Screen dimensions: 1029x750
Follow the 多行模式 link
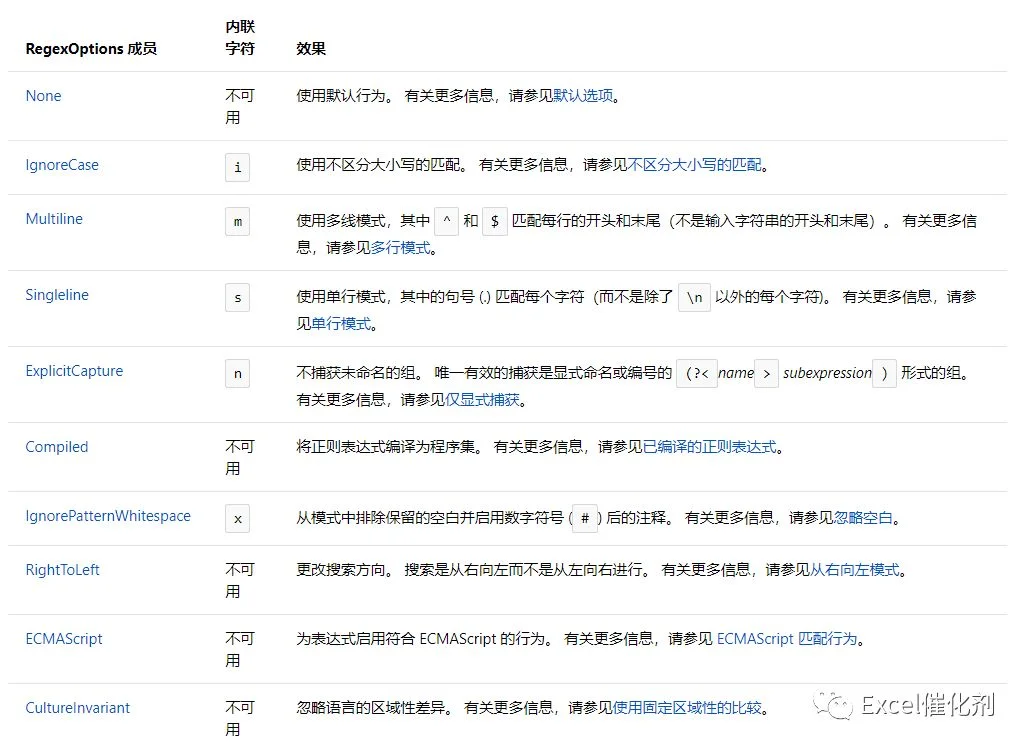click(400, 247)
